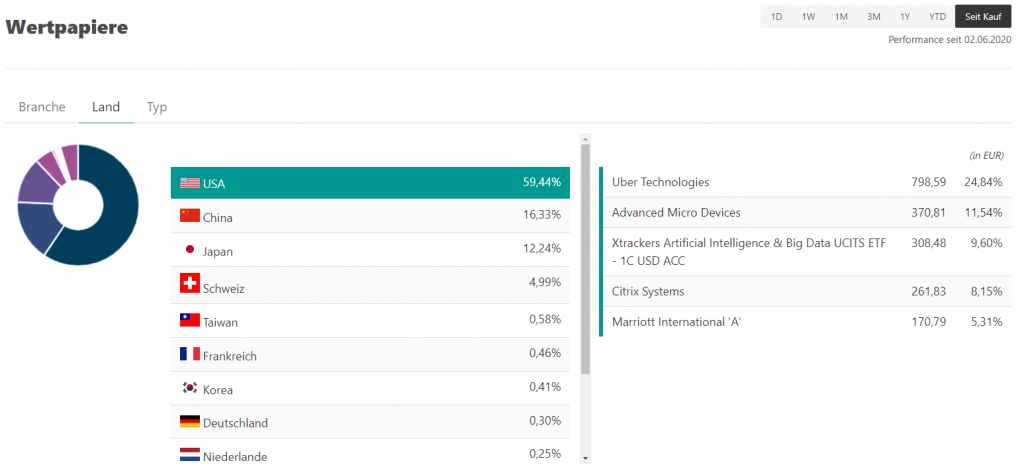Click the China flag icon
The height and width of the screenshot is (467, 1024).
pyautogui.click(x=190, y=216)
